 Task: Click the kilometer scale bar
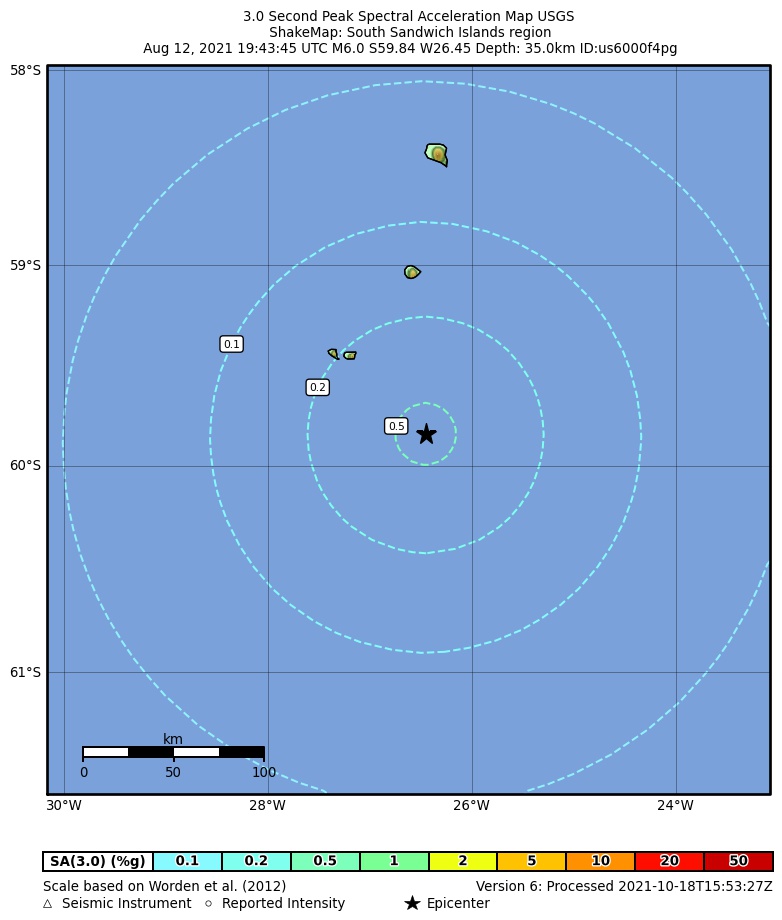[x=173, y=752]
